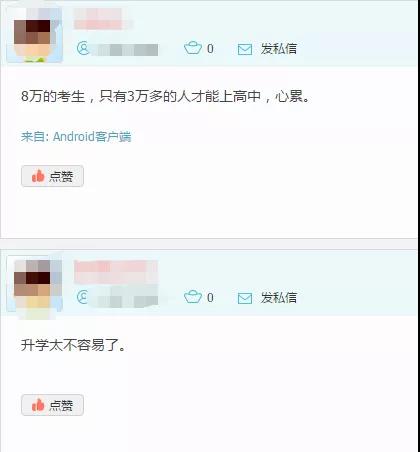This screenshot has width=420, height=452.
Task: Click the envelope icon in first post
Action: point(245,50)
